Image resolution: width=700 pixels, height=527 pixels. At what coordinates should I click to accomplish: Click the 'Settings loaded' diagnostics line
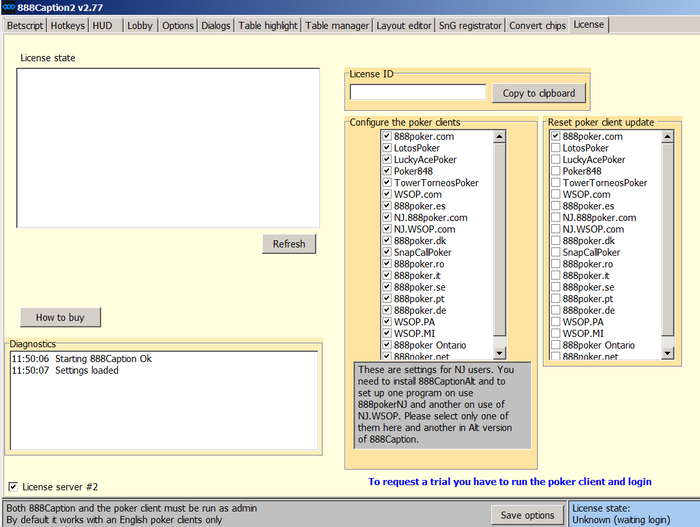pos(65,370)
